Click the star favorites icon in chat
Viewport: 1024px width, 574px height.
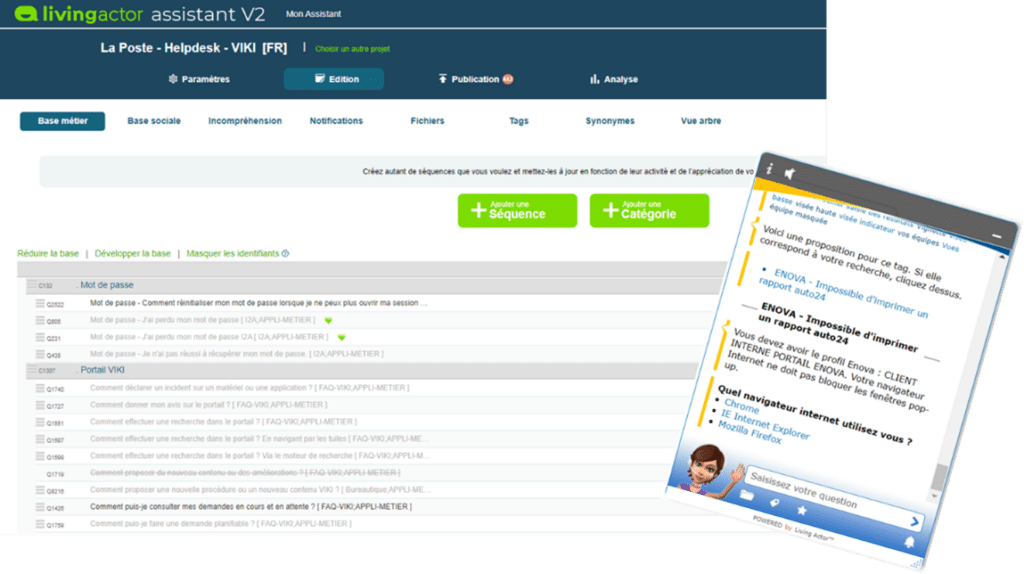tap(802, 510)
